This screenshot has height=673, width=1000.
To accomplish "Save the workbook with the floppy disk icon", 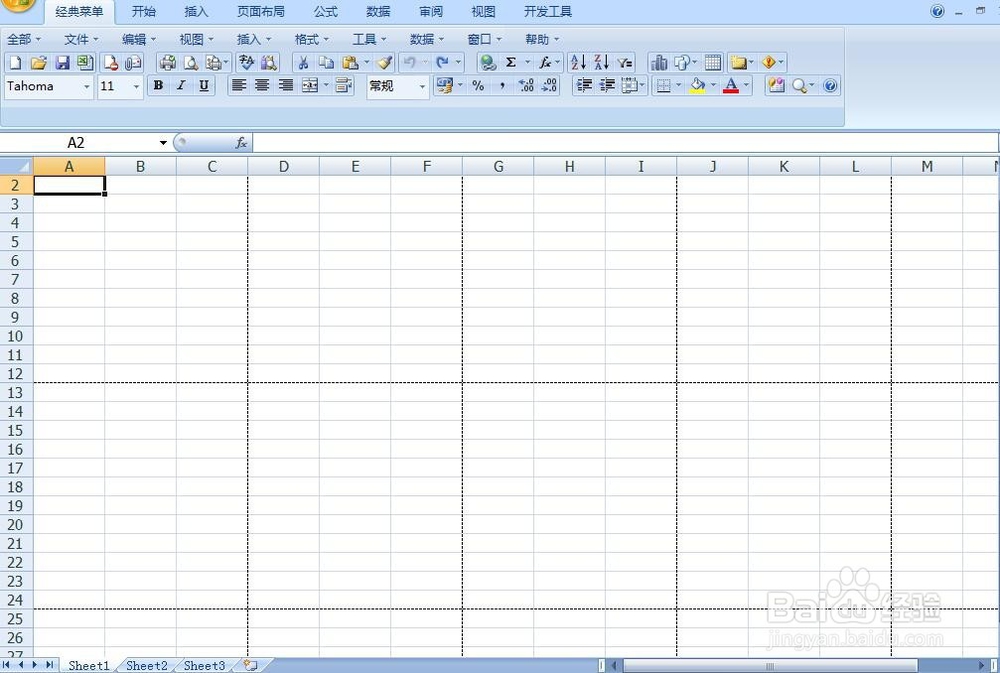I will coord(62,63).
